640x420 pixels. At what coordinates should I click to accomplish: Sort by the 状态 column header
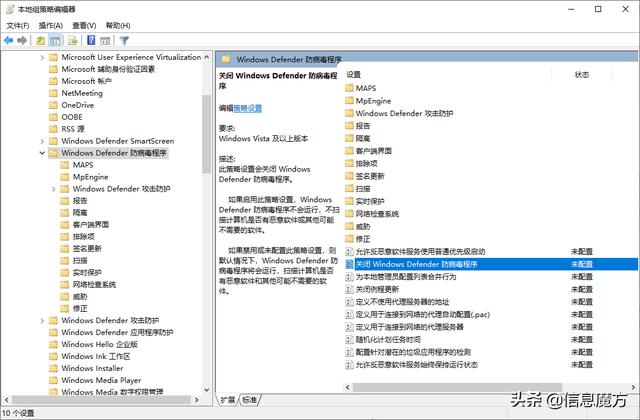coord(582,75)
